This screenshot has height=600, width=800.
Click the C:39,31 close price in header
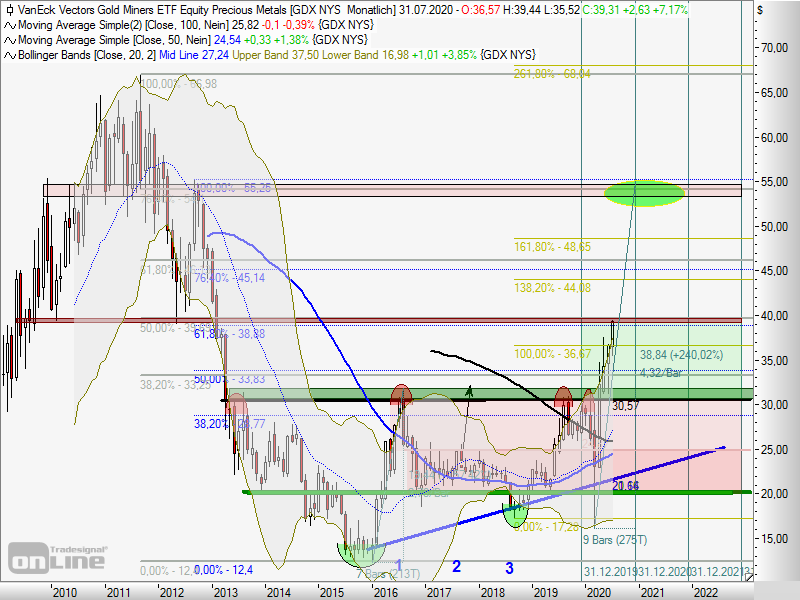(x=601, y=10)
